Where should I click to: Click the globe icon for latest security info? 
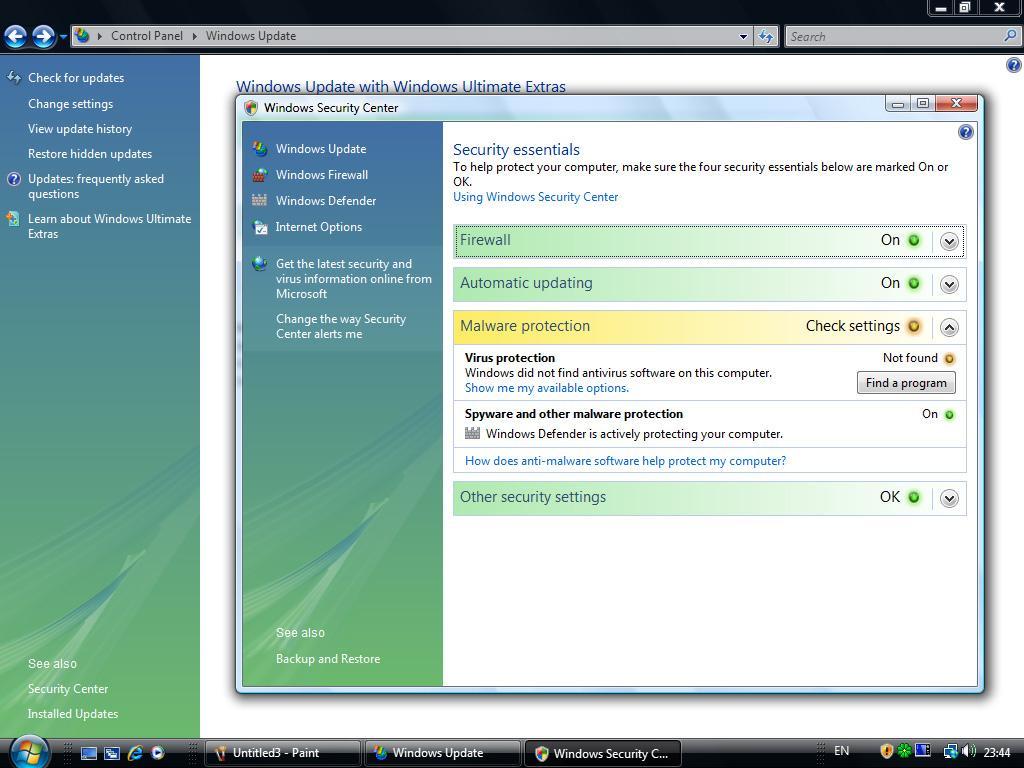coord(260,264)
